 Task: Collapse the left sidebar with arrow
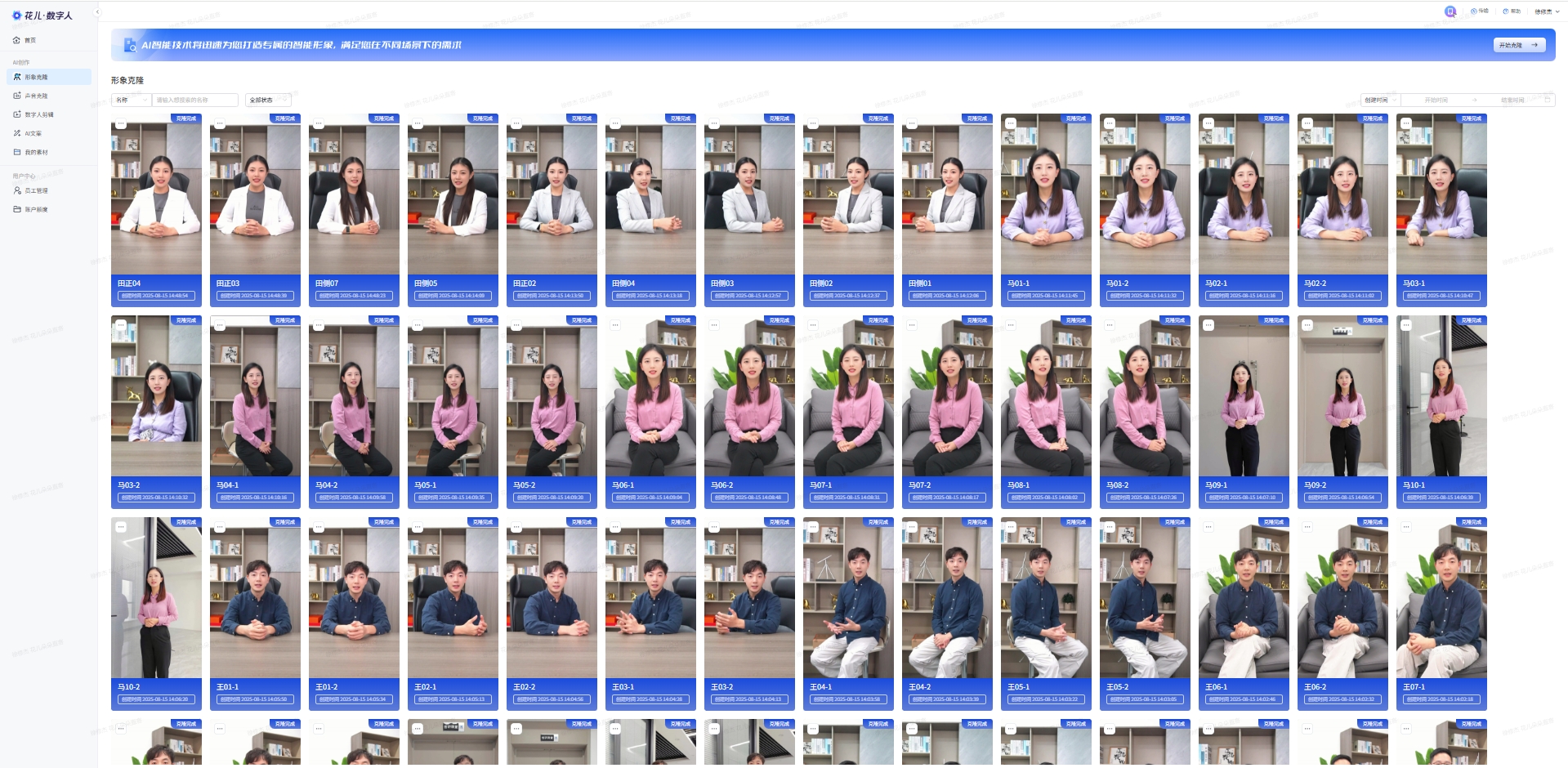click(97, 12)
